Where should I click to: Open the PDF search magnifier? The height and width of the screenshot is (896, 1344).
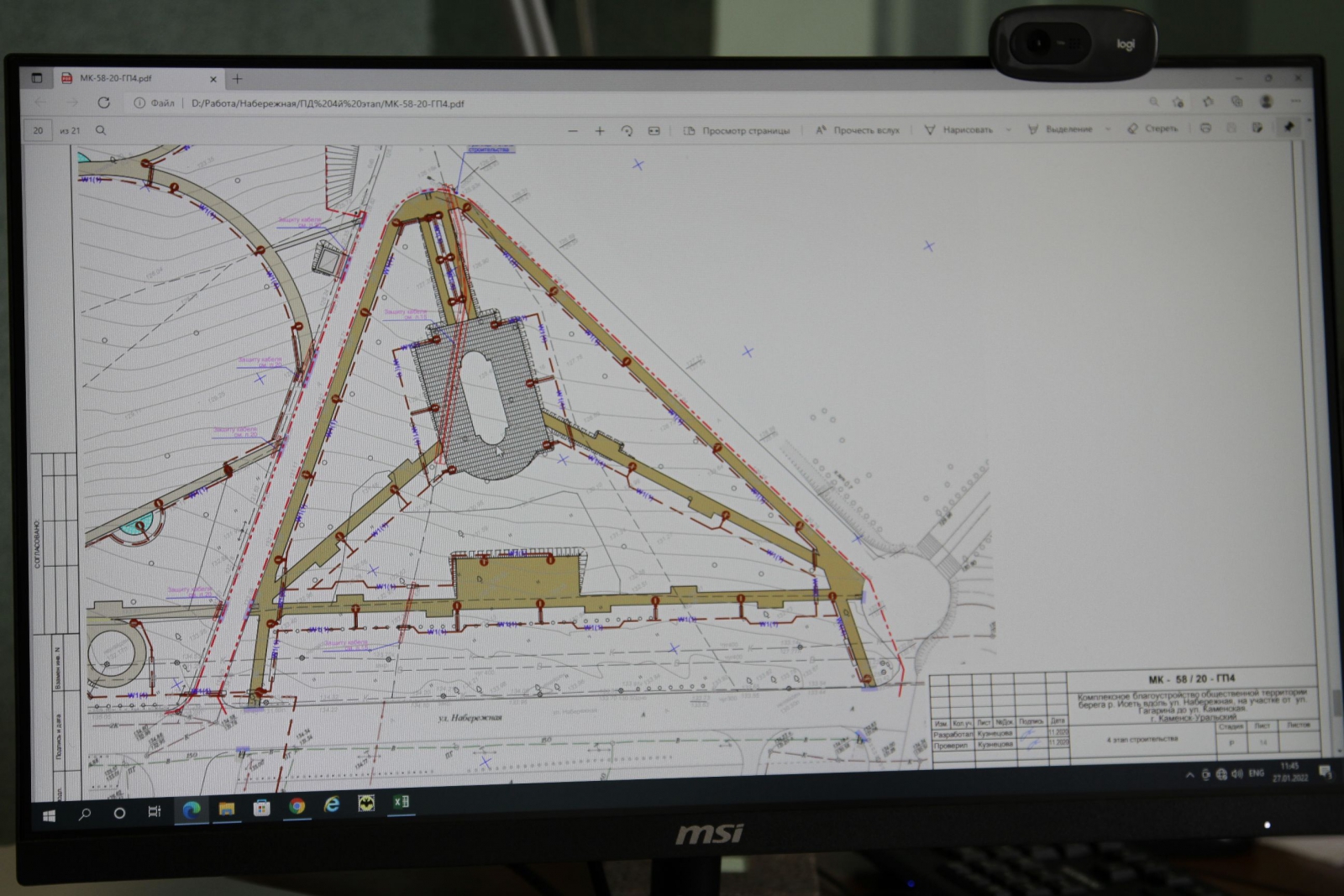click(x=101, y=130)
